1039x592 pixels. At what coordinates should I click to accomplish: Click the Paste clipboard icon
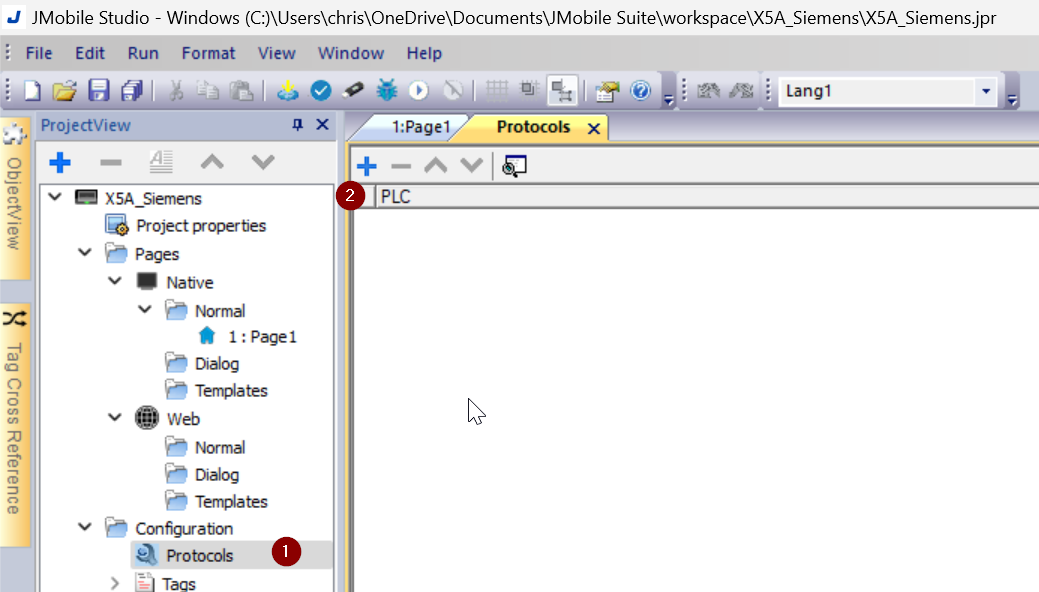241,90
